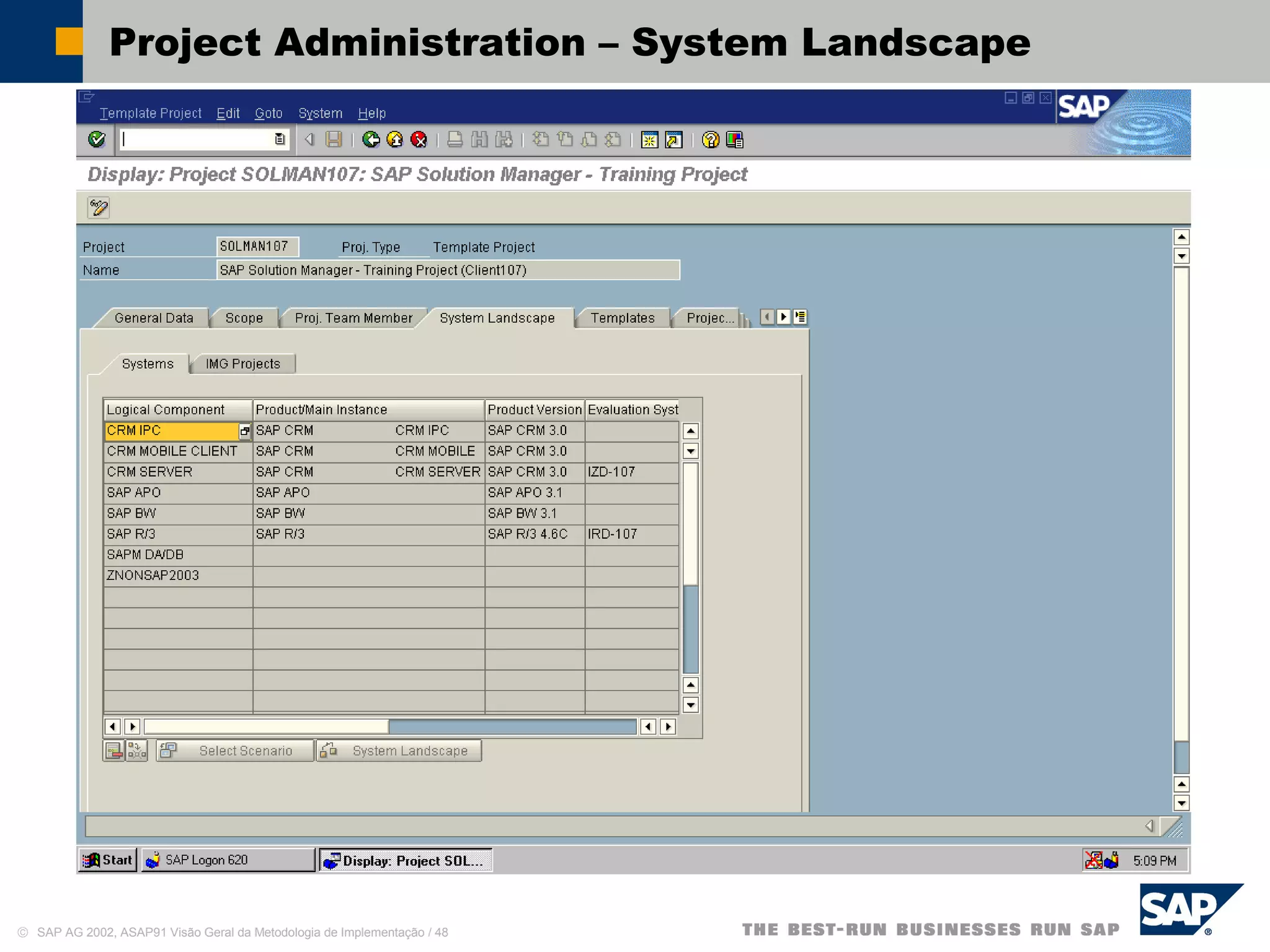The image size is (1270, 952).
Task: Switch to the General Data tab
Action: [x=154, y=318]
